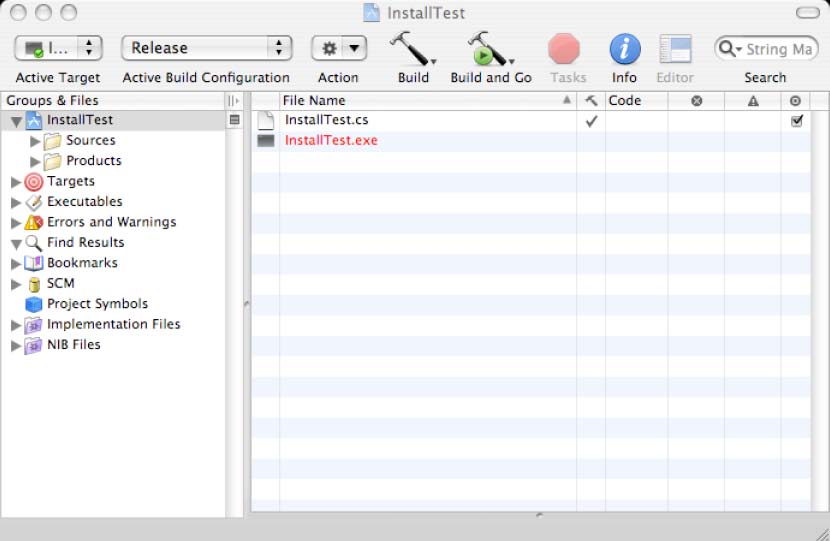Select the Bookmarks group

pyautogui.click(x=71, y=263)
